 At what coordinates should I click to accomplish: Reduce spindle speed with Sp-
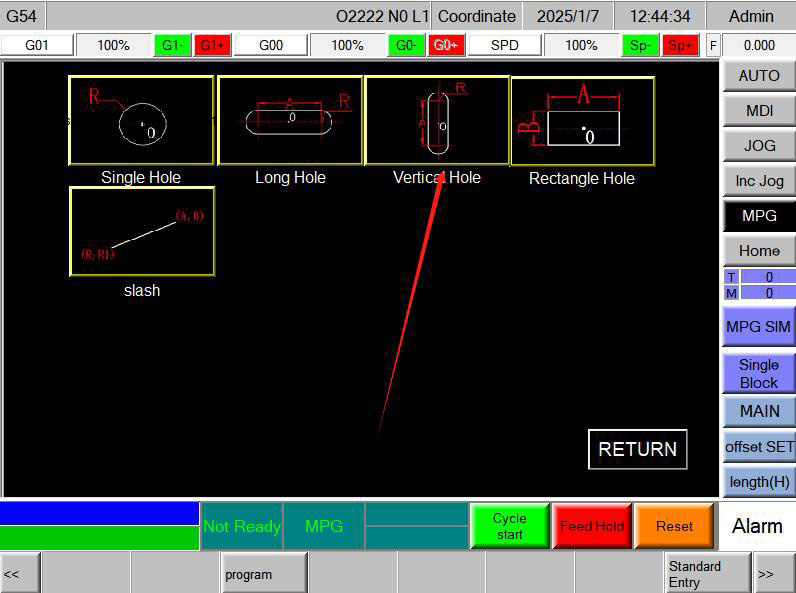tap(640, 45)
